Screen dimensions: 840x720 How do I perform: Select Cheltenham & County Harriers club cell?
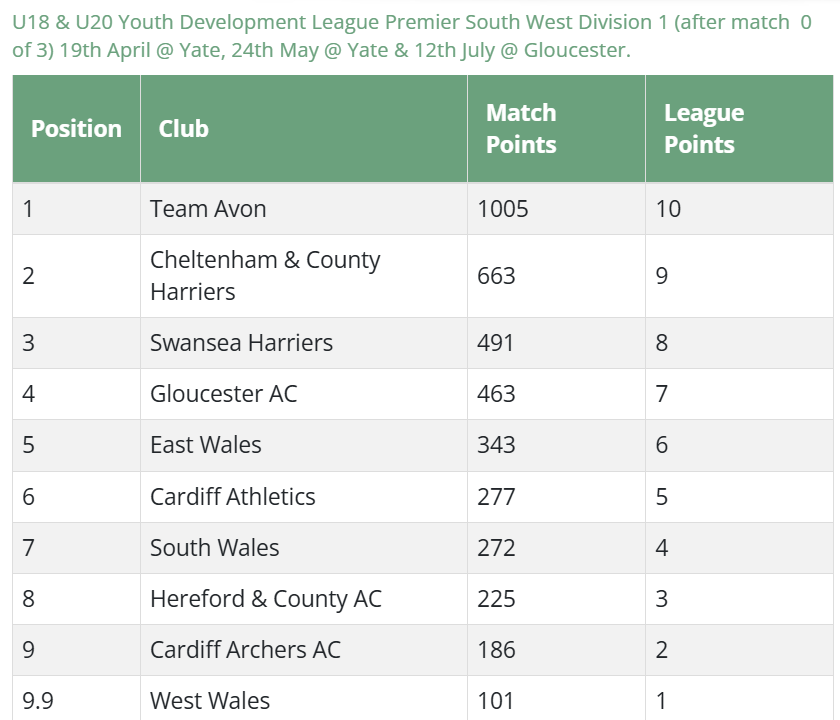point(265,276)
